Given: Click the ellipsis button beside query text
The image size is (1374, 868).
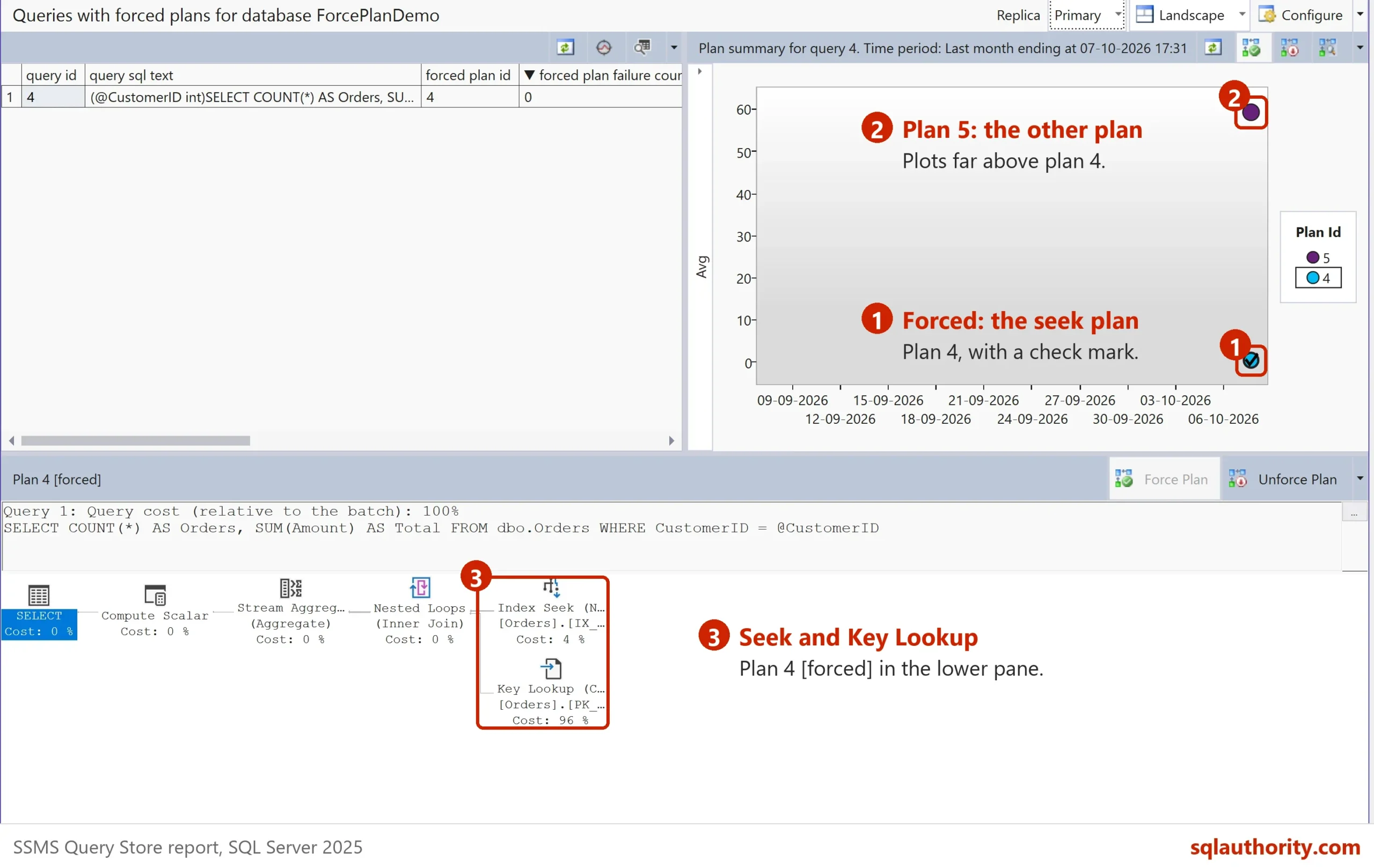Looking at the screenshot, I should click(x=1354, y=512).
